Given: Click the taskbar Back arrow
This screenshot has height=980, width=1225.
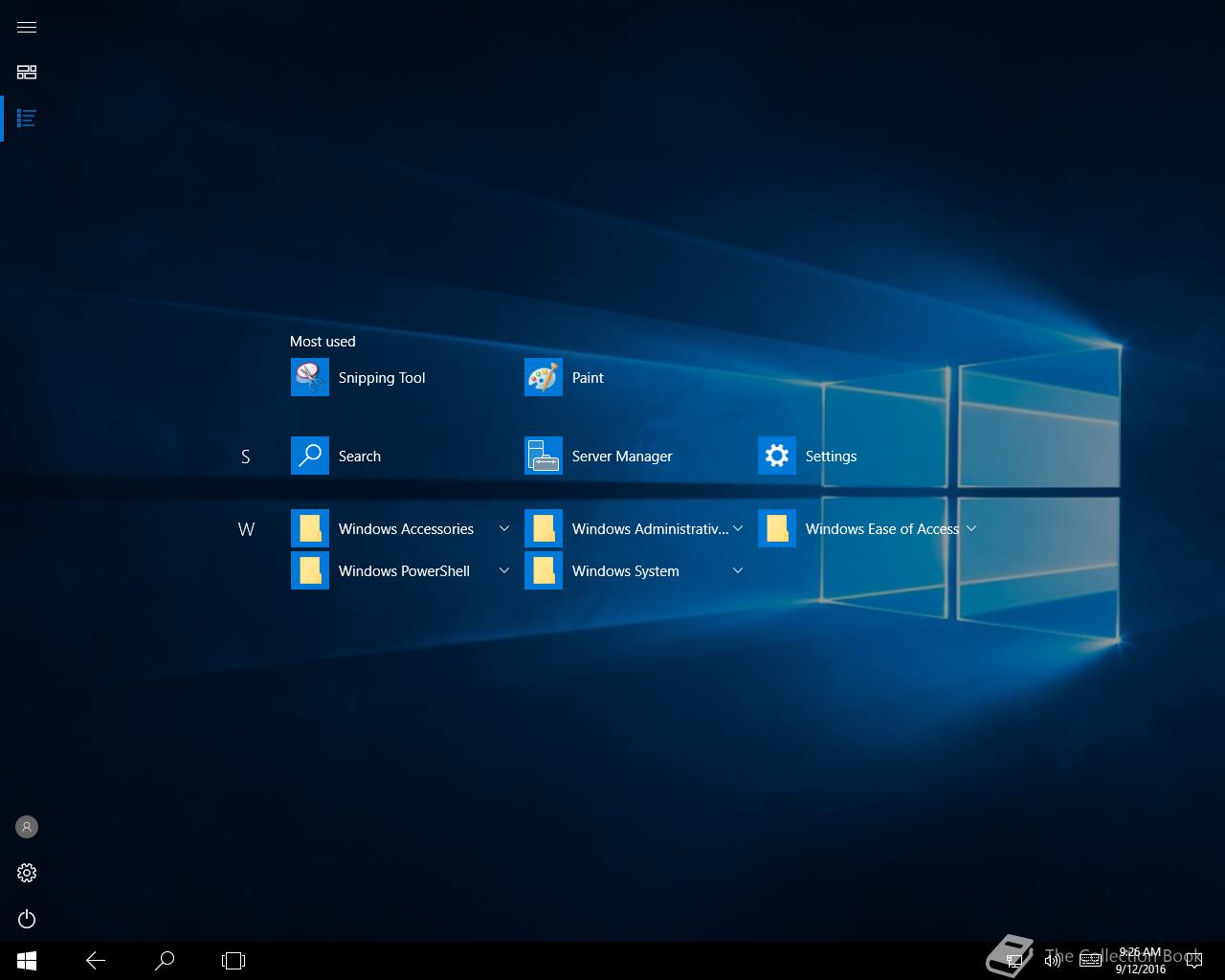Looking at the screenshot, I should pyautogui.click(x=96, y=961).
